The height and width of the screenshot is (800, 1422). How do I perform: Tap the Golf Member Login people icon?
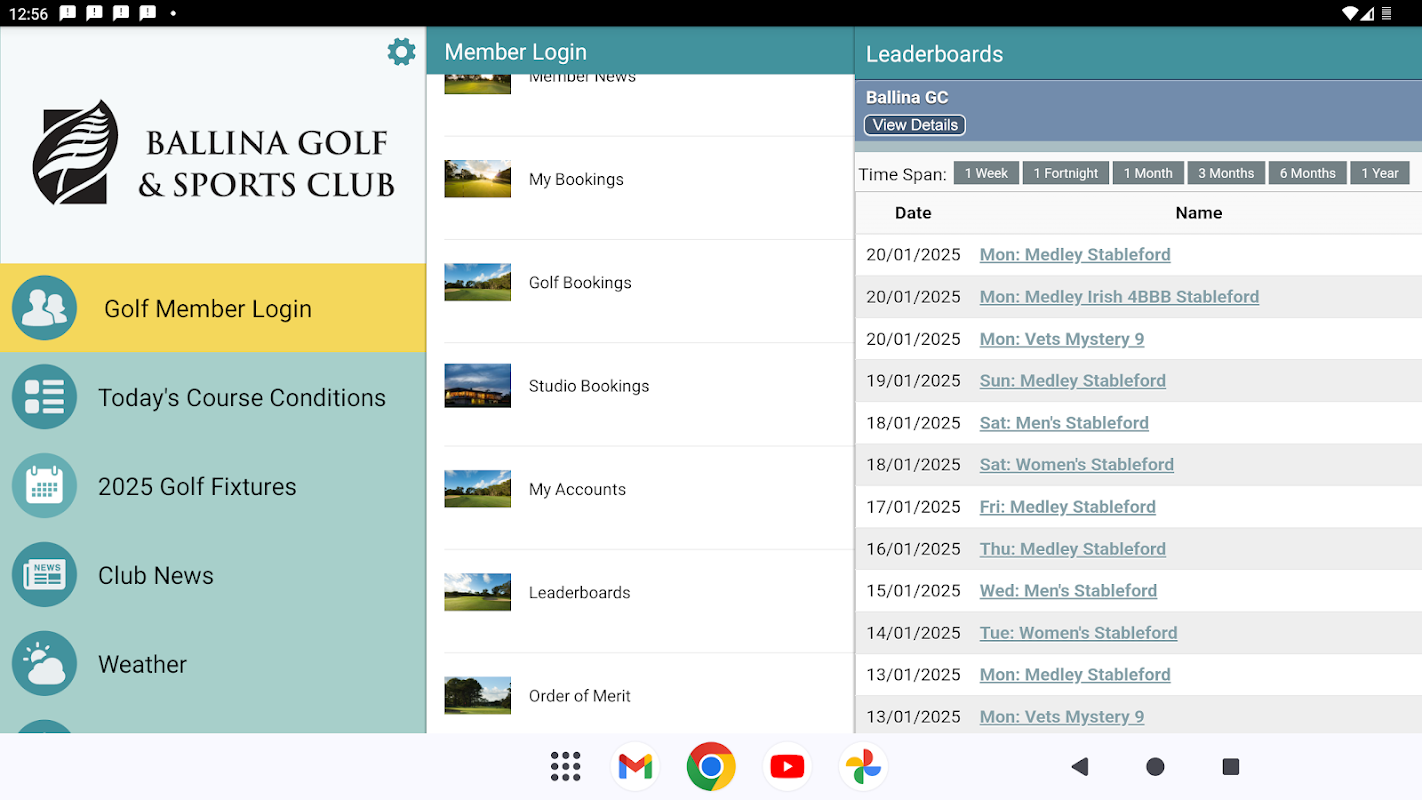pos(44,308)
